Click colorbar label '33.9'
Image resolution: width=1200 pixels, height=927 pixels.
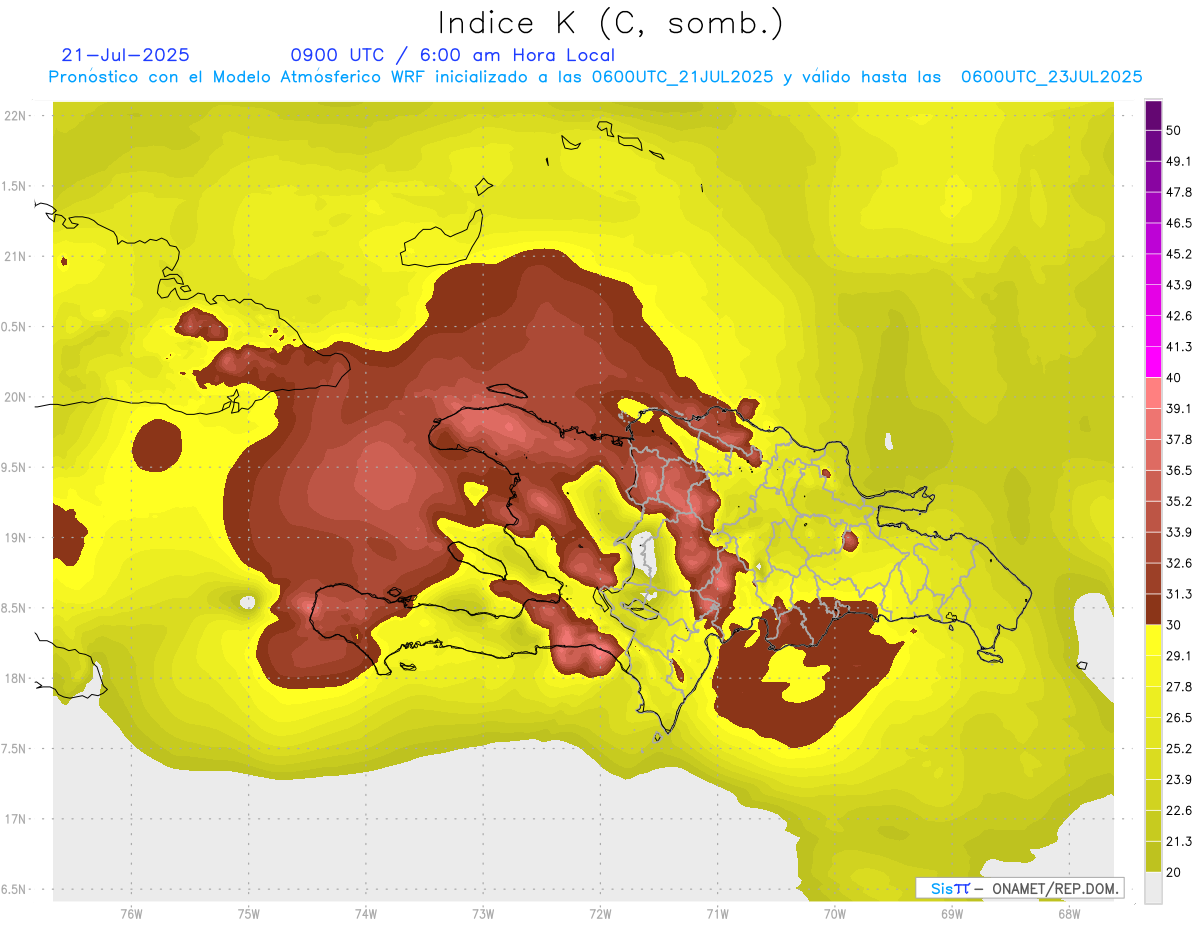coord(1179,532)
